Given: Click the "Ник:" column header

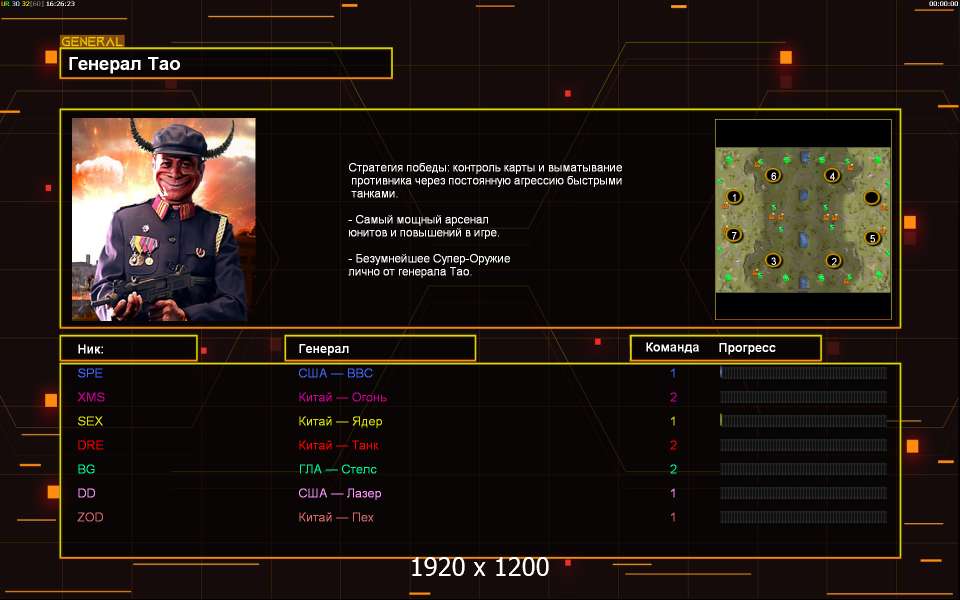Looking at the screenshot, I should coord(129,348).
